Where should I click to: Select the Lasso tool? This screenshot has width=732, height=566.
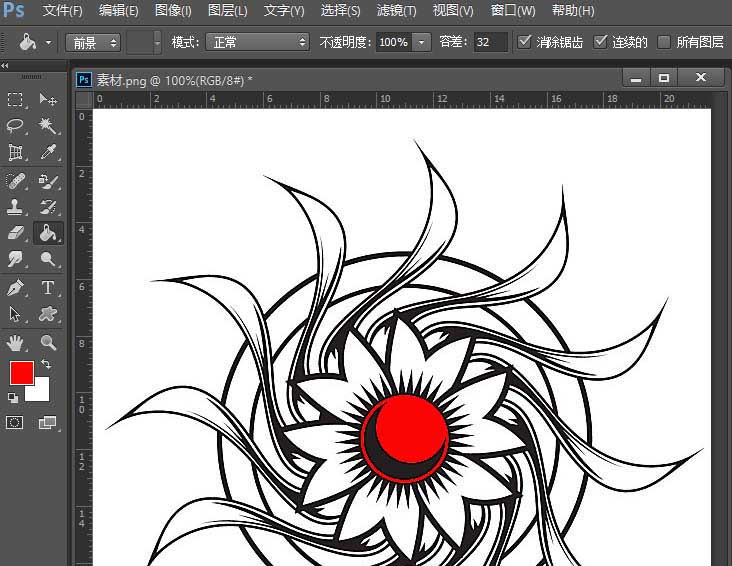point(16,126)
